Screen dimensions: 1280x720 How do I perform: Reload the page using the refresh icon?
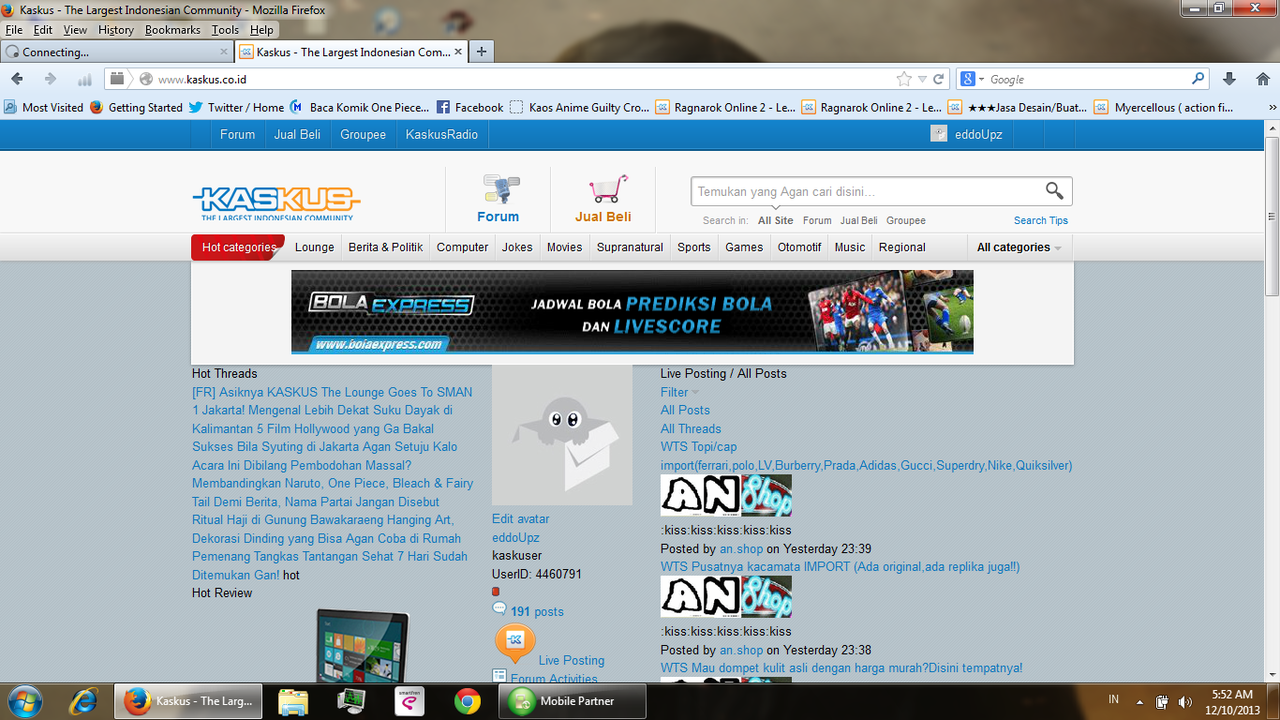point(939,79)
